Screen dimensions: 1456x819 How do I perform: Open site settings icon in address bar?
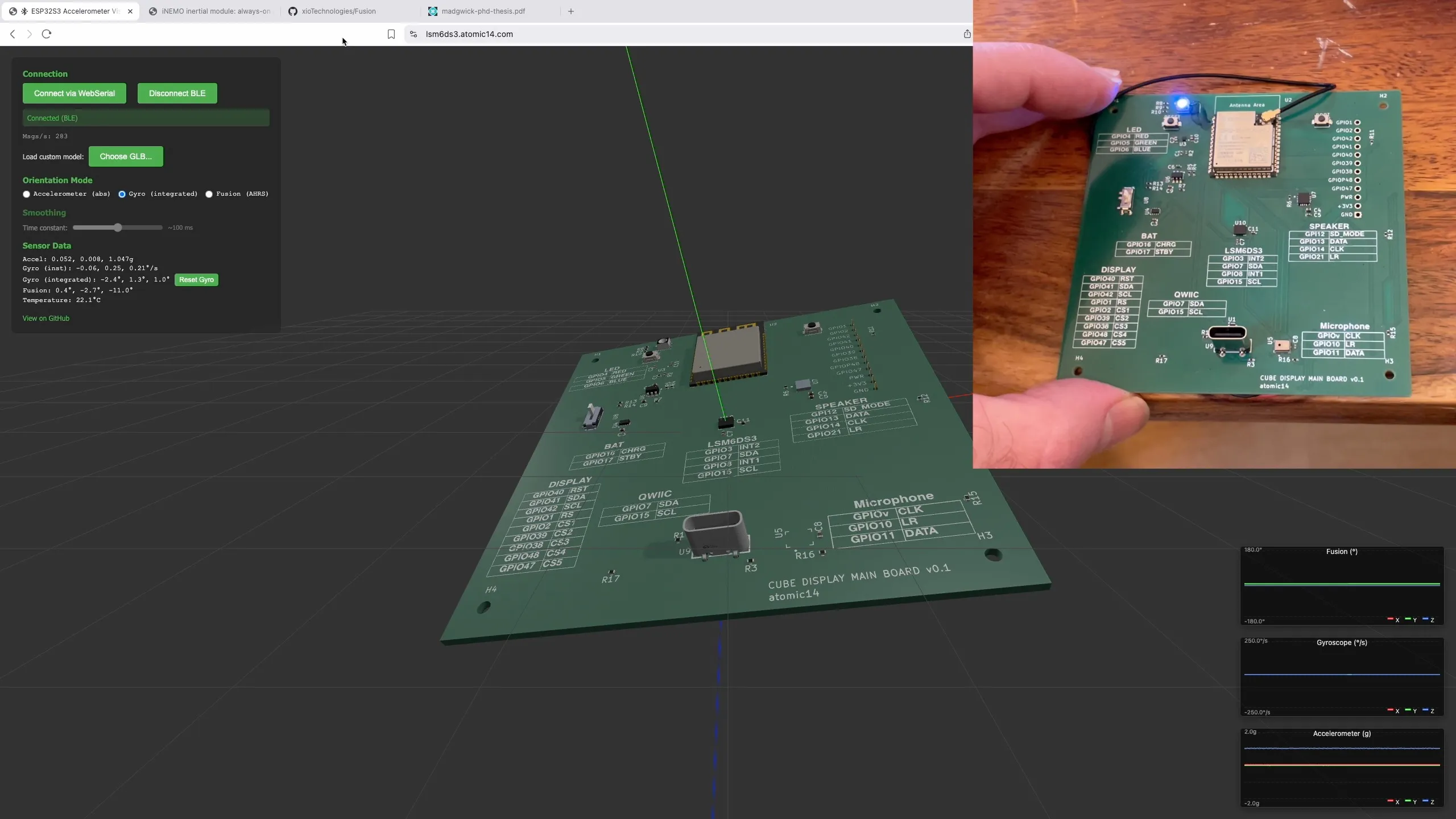pyautogui.click(x=413, y=34)
